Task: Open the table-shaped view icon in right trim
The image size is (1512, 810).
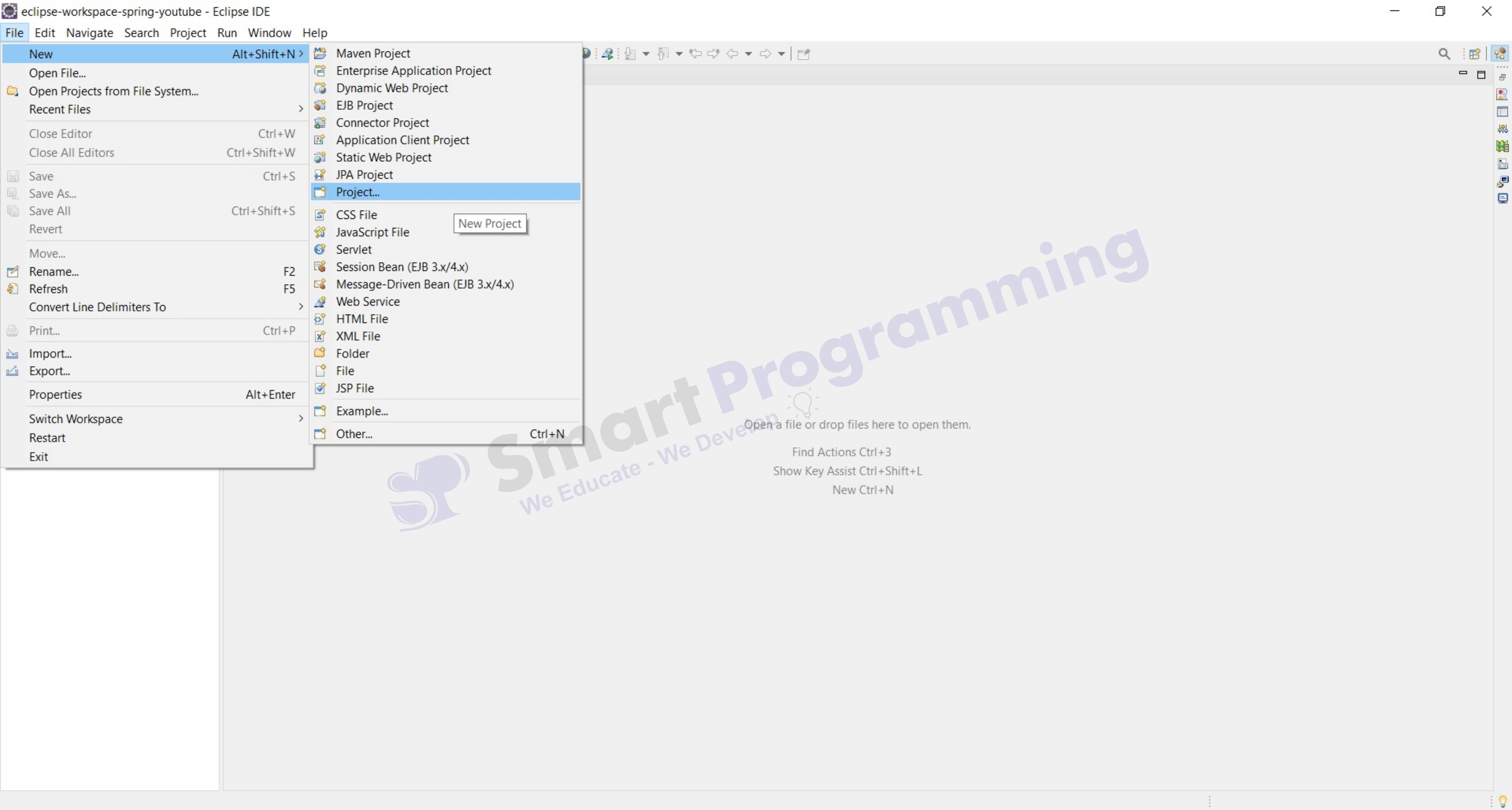Action: pos(1502,111)
